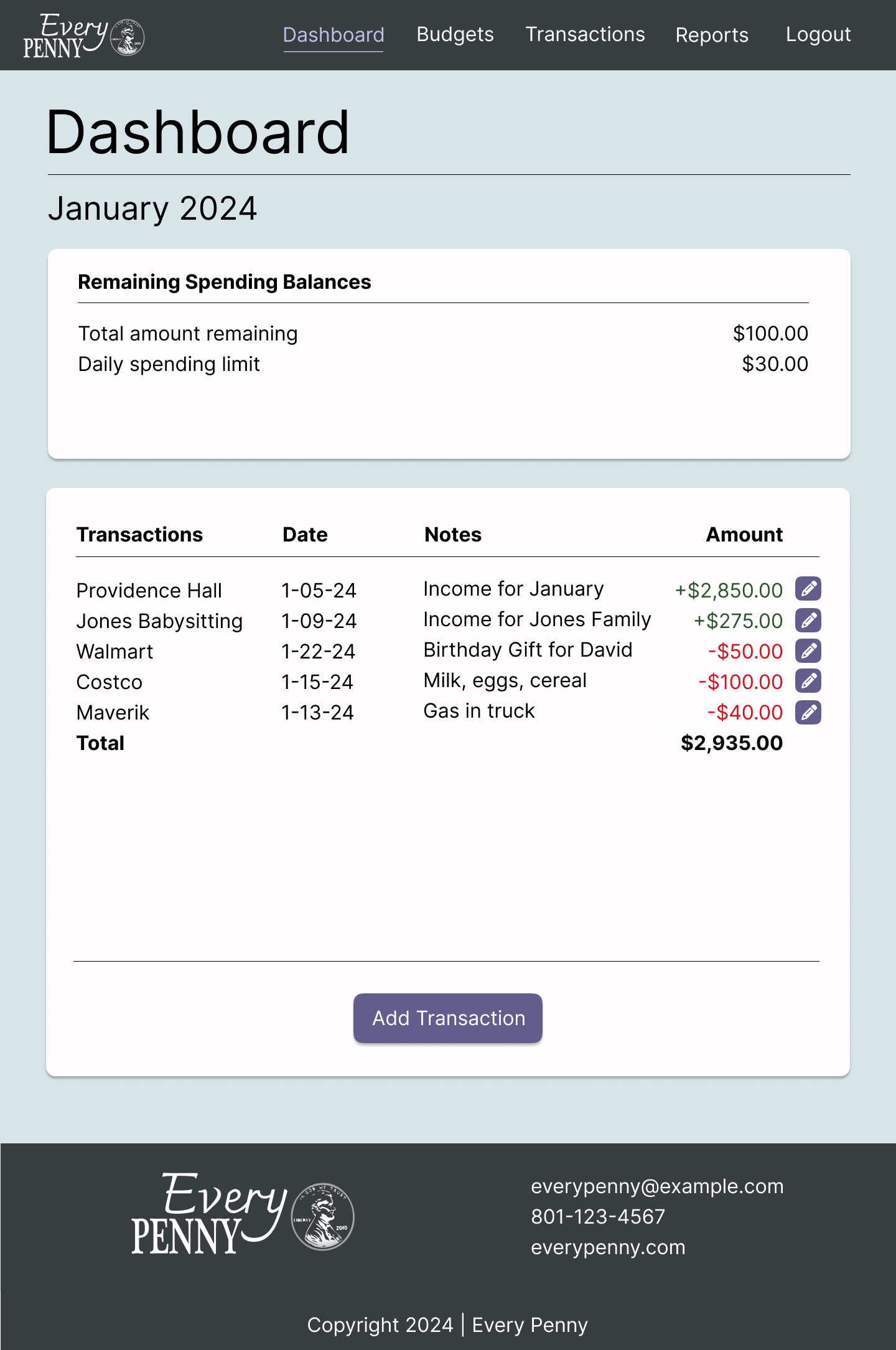Click the 'Remaining Spending Balances' heading

(225, 282)
